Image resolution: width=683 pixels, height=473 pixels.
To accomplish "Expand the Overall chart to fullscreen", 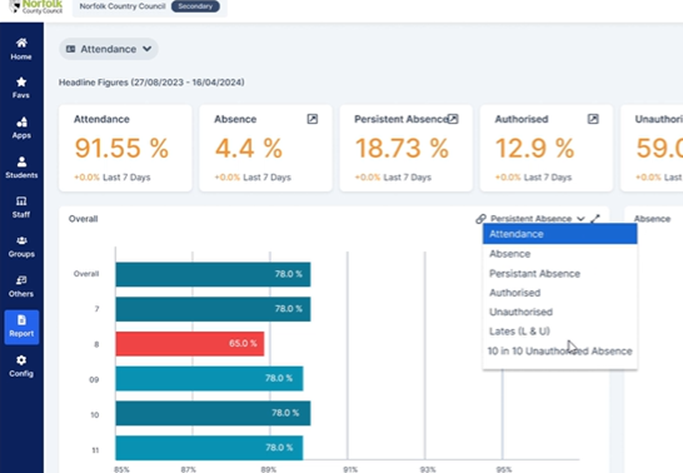I will [x=595, y=218].
